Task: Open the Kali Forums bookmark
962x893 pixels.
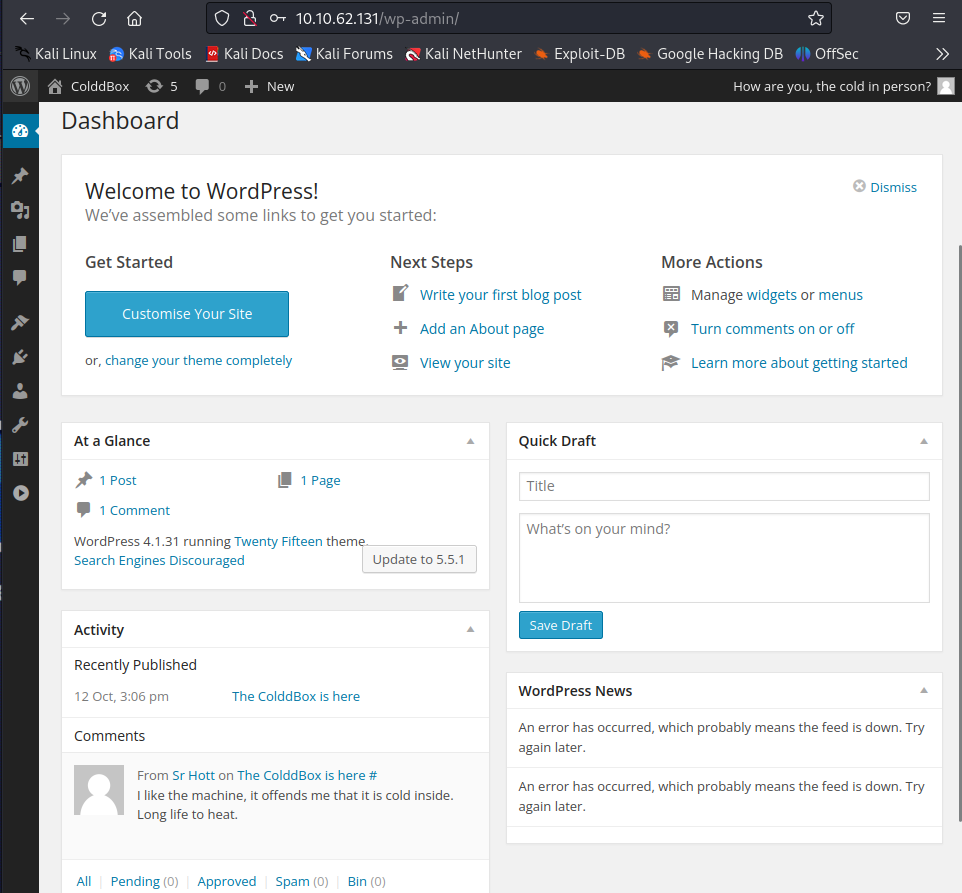Action: pyautogui.click(x=344, y=54)
